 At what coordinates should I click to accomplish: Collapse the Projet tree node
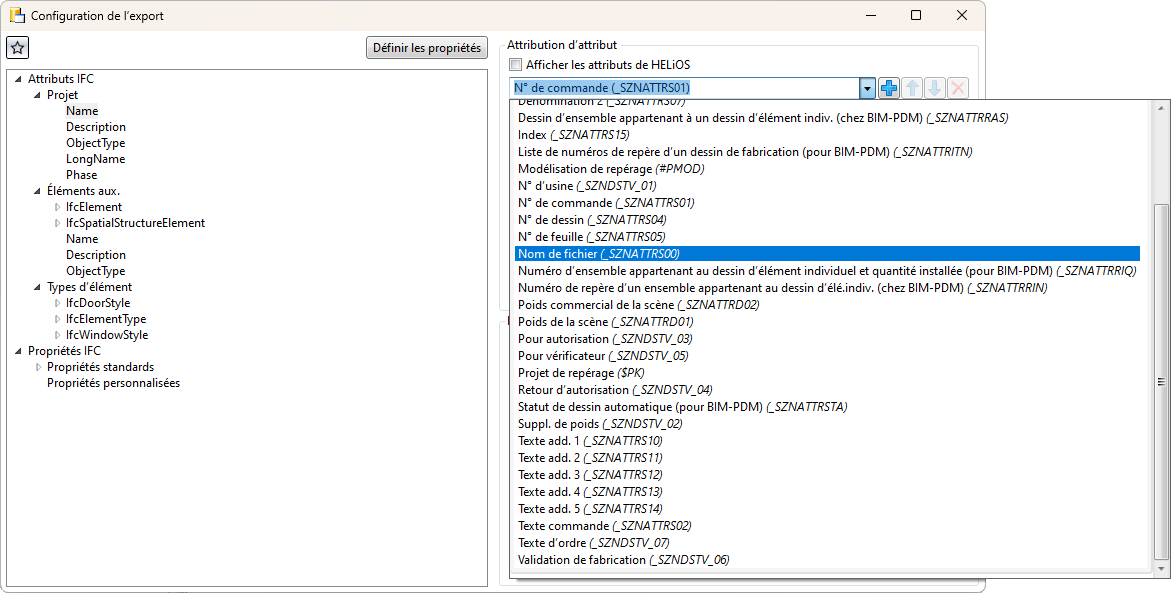coord(37,95)
